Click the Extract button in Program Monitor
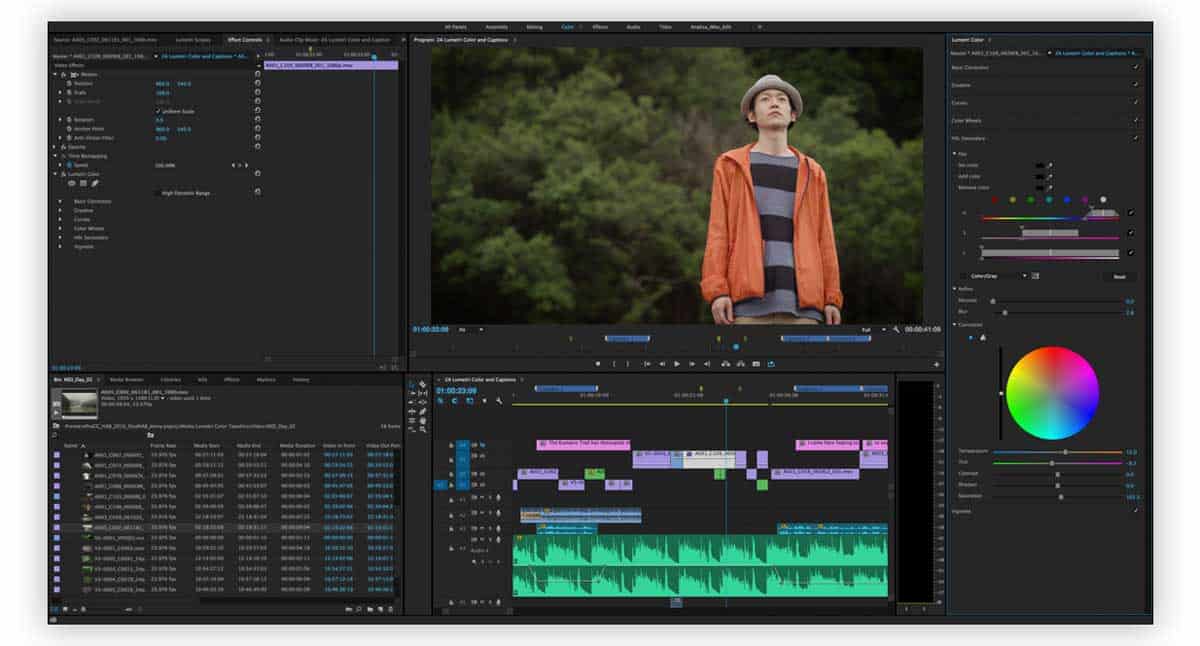This screenshot has width=1200, height=646. (740, 364)
